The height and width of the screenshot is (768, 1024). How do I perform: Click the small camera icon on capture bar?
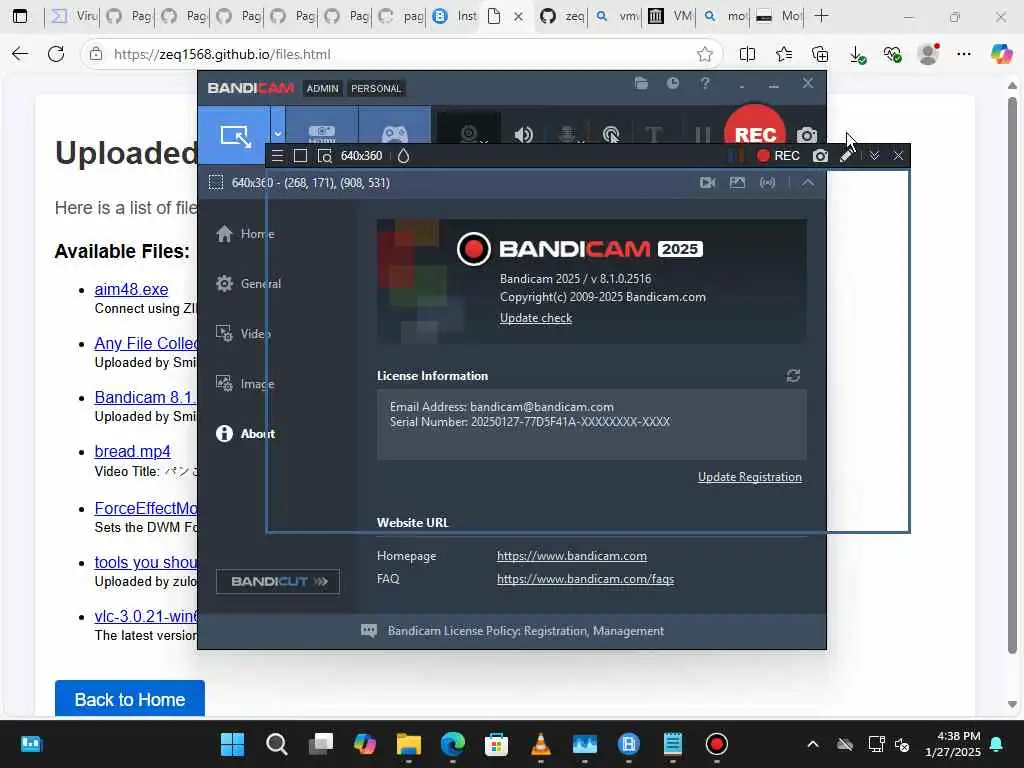(x=820, y=155)
